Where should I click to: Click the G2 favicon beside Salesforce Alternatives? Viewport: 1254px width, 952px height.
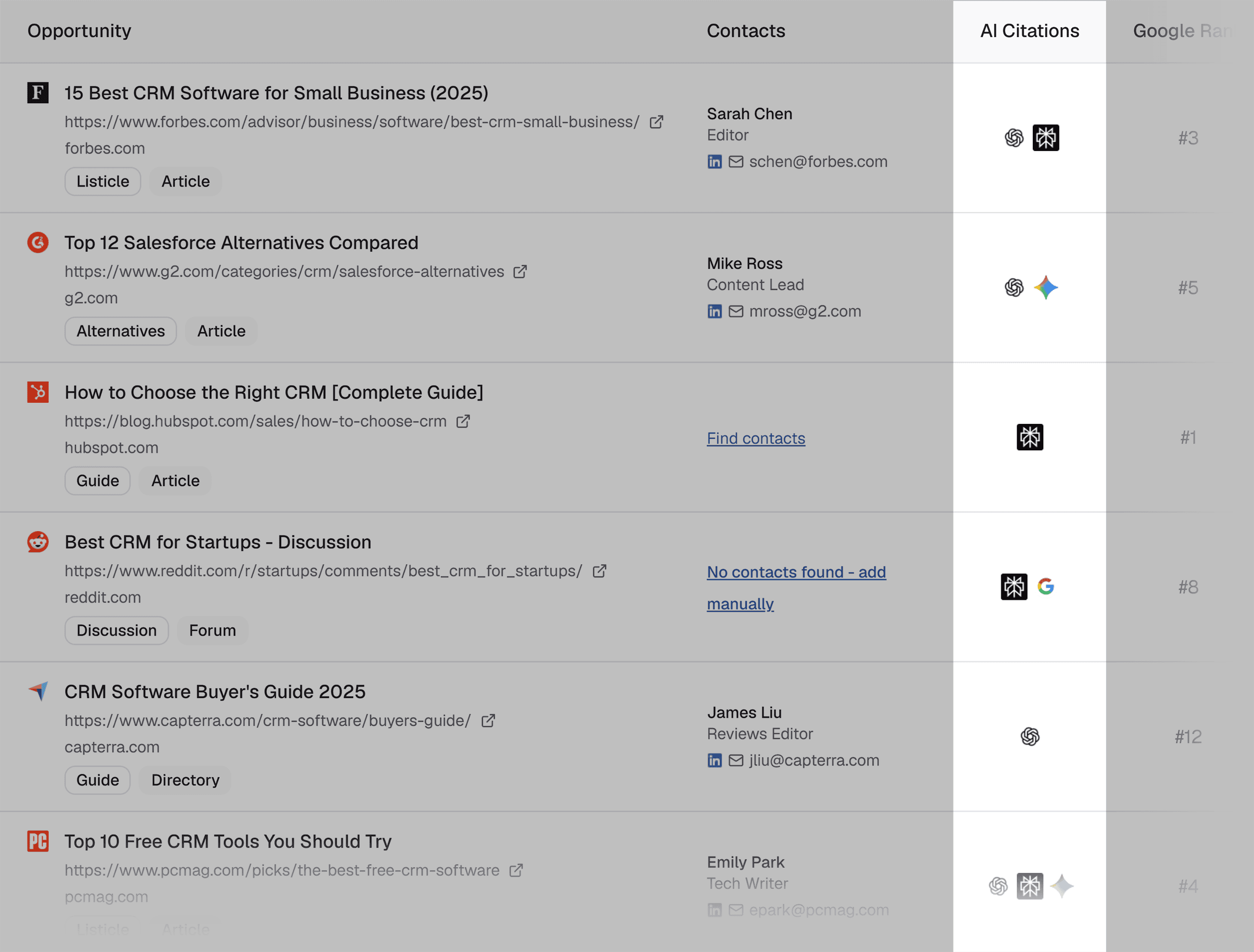click(38, 242)
